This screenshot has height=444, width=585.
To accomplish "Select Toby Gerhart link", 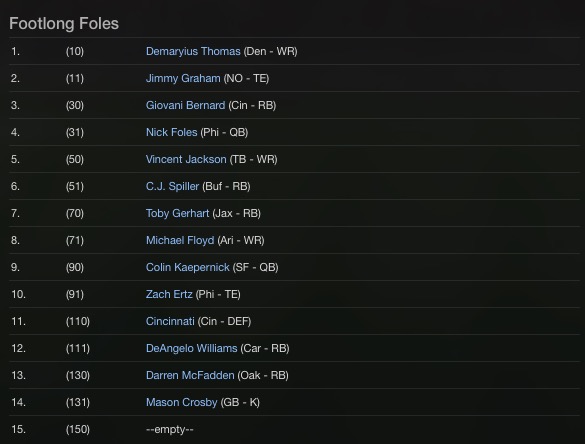I will [177, 213].
